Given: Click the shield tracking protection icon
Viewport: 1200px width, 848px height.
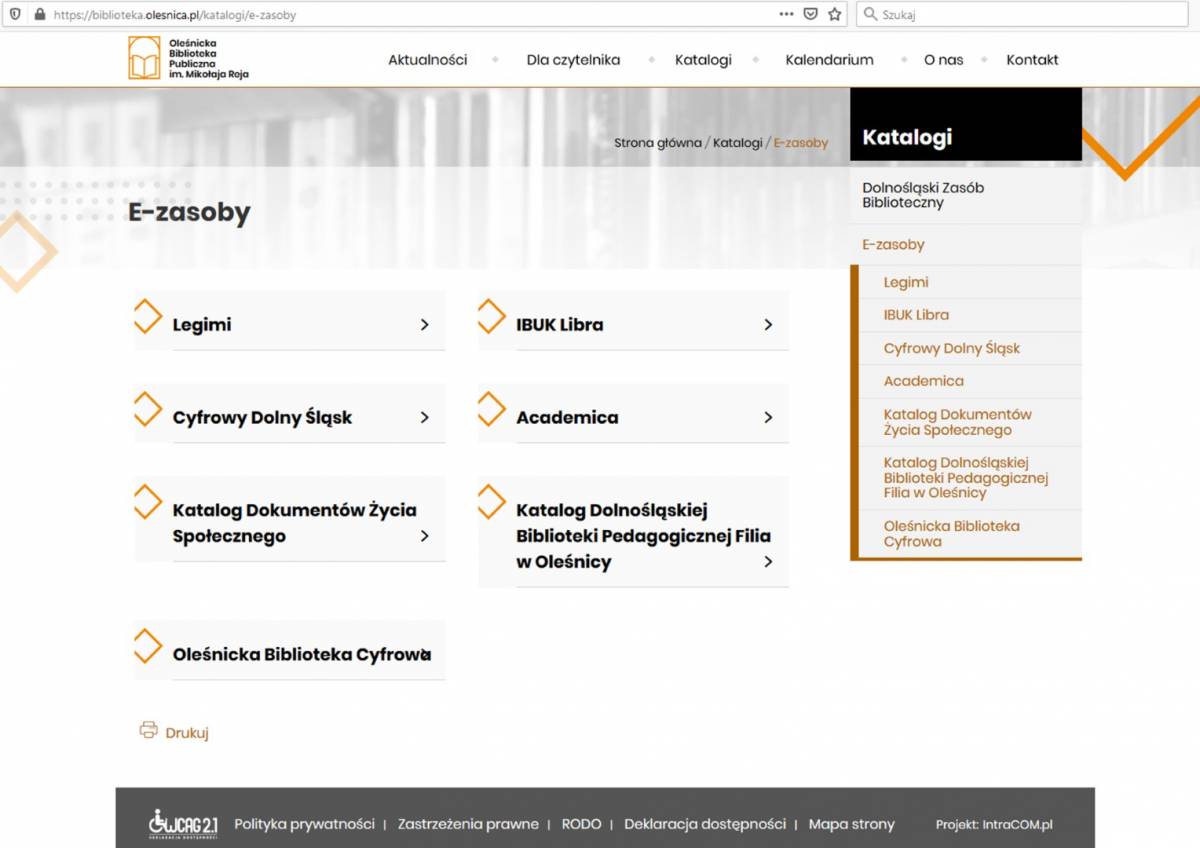Looking at the screenshot, I should tap(14, 15).
